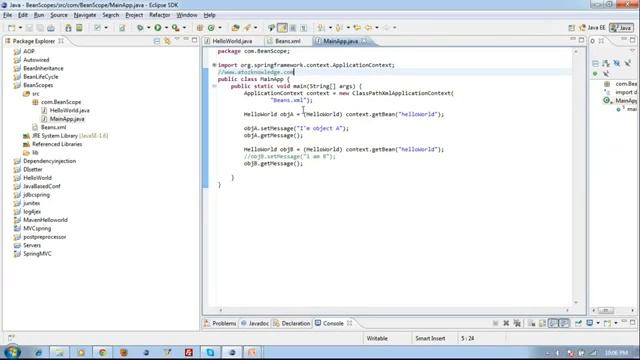Toggle Link with Editor in Package Explorer
Image resolution: width=640 pixels, height=360 pixels.
click(167, 41)
